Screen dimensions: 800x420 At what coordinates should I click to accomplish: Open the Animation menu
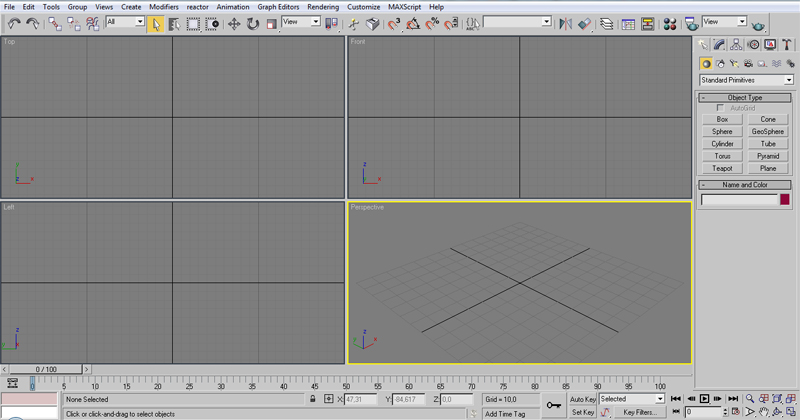click(233, 7)
